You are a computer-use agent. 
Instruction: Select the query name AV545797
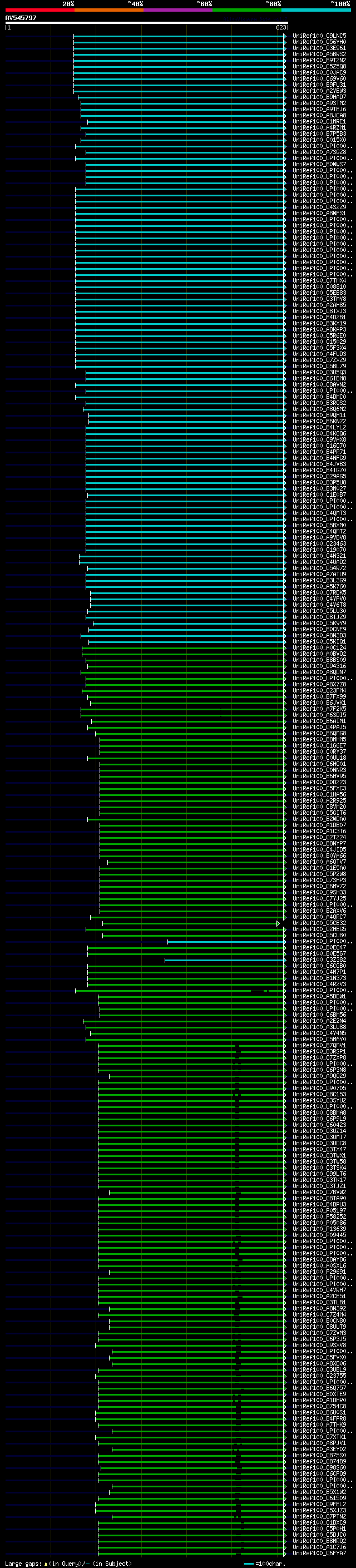pyautogui.click(x=21, y=18)
